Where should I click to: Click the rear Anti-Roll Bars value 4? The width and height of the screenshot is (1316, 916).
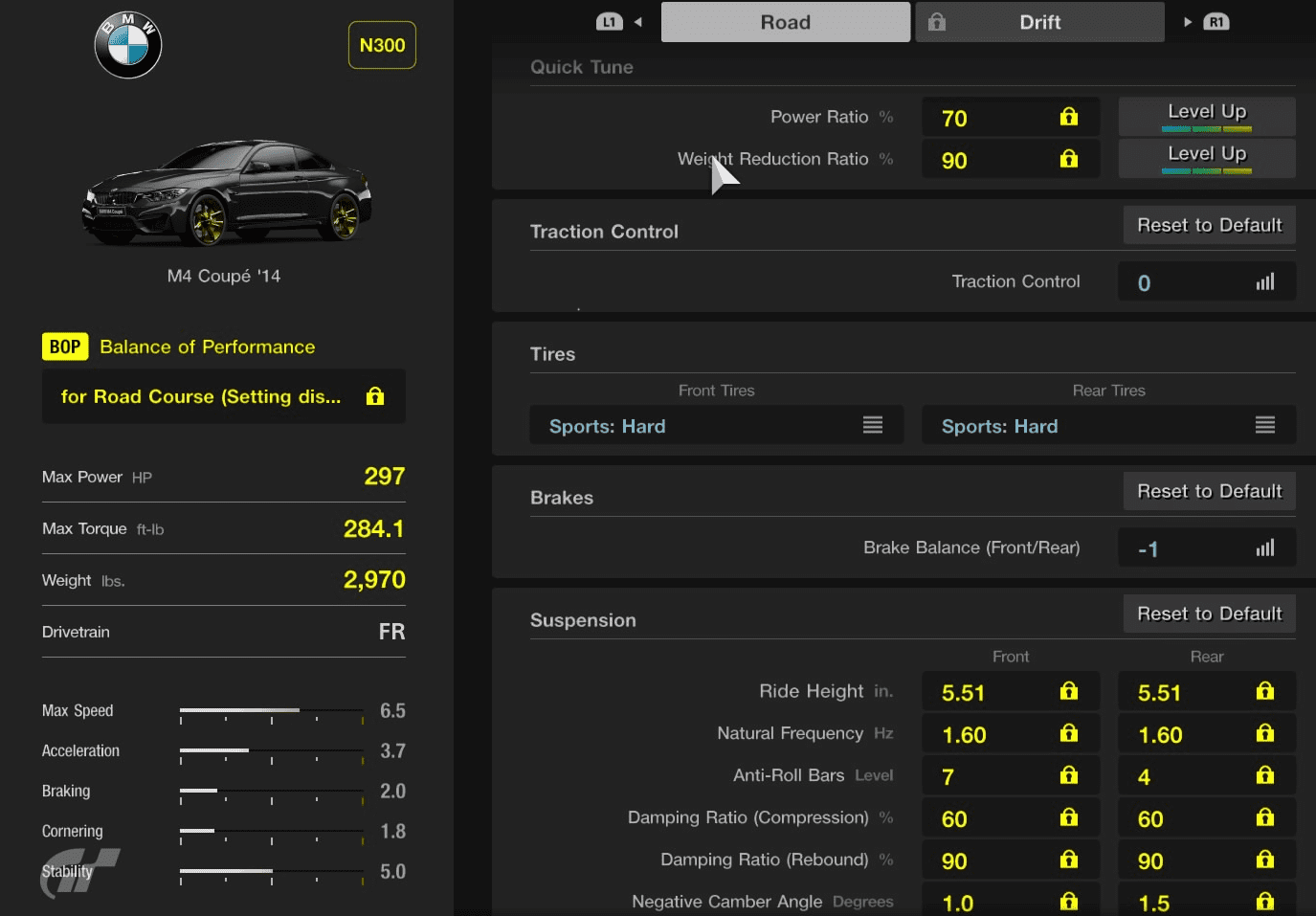click(x=1144, y=777)
